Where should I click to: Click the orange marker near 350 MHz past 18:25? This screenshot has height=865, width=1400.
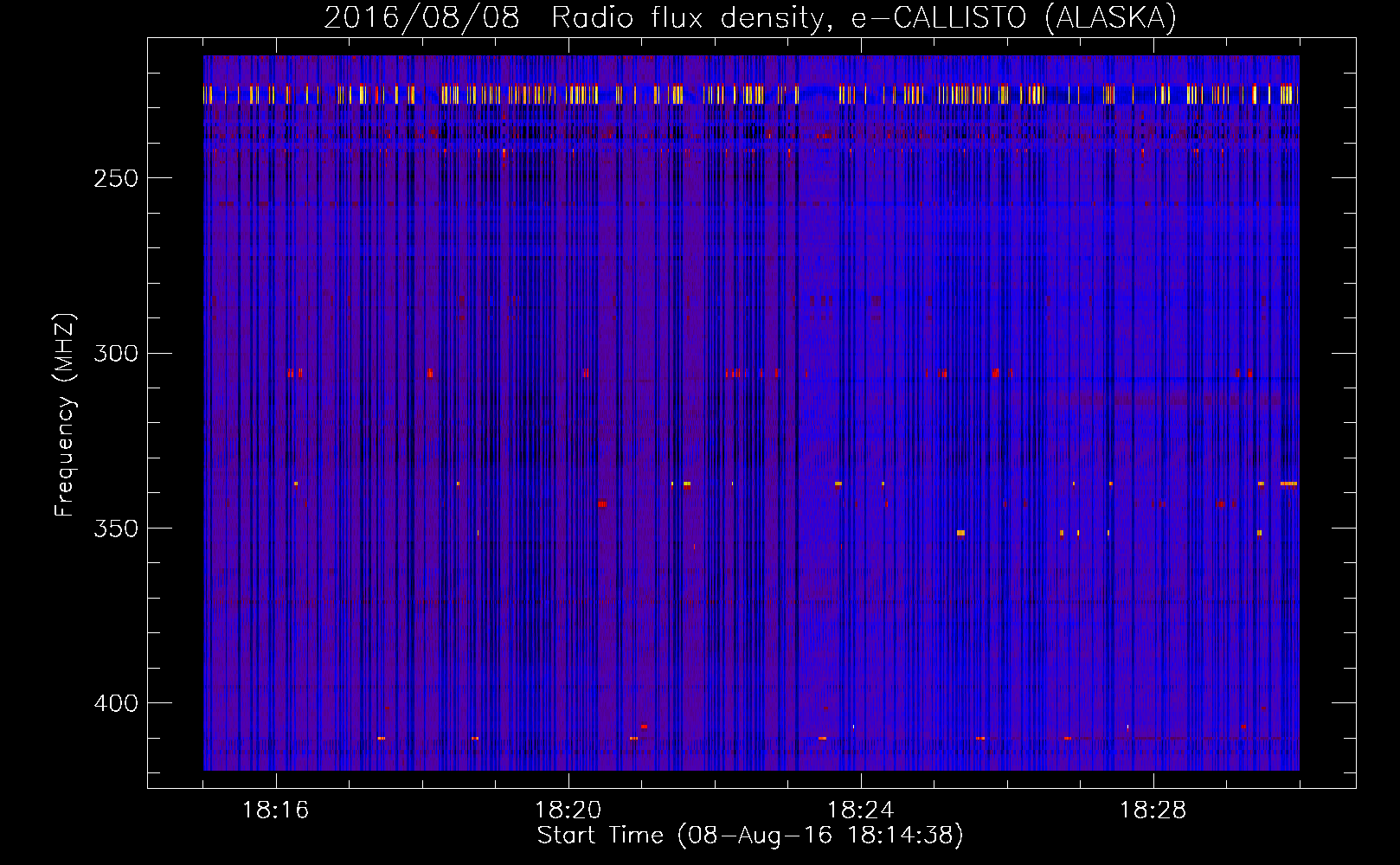960,534
